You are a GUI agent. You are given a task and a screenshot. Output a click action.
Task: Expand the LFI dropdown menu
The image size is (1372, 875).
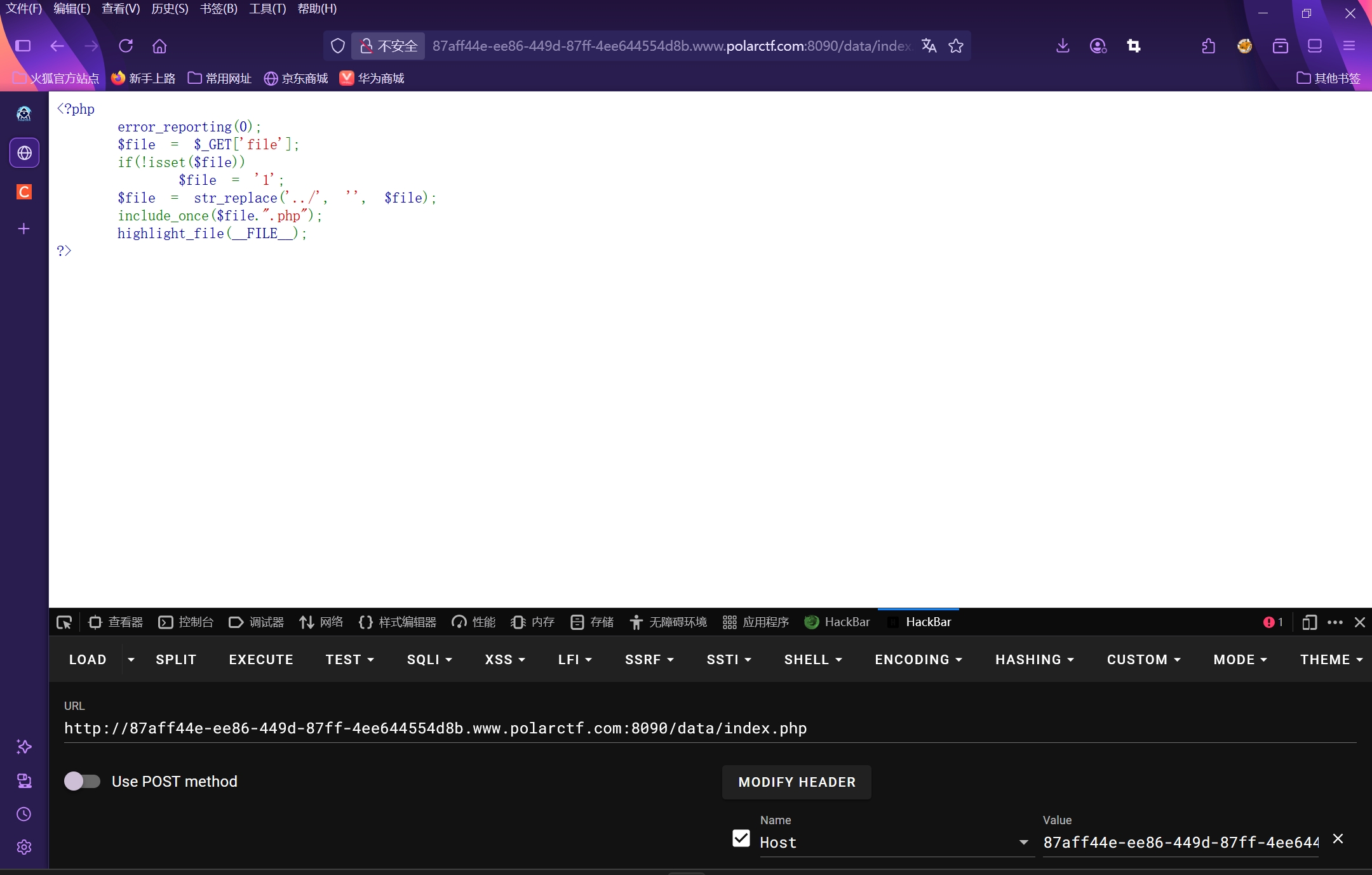(575, 660)
